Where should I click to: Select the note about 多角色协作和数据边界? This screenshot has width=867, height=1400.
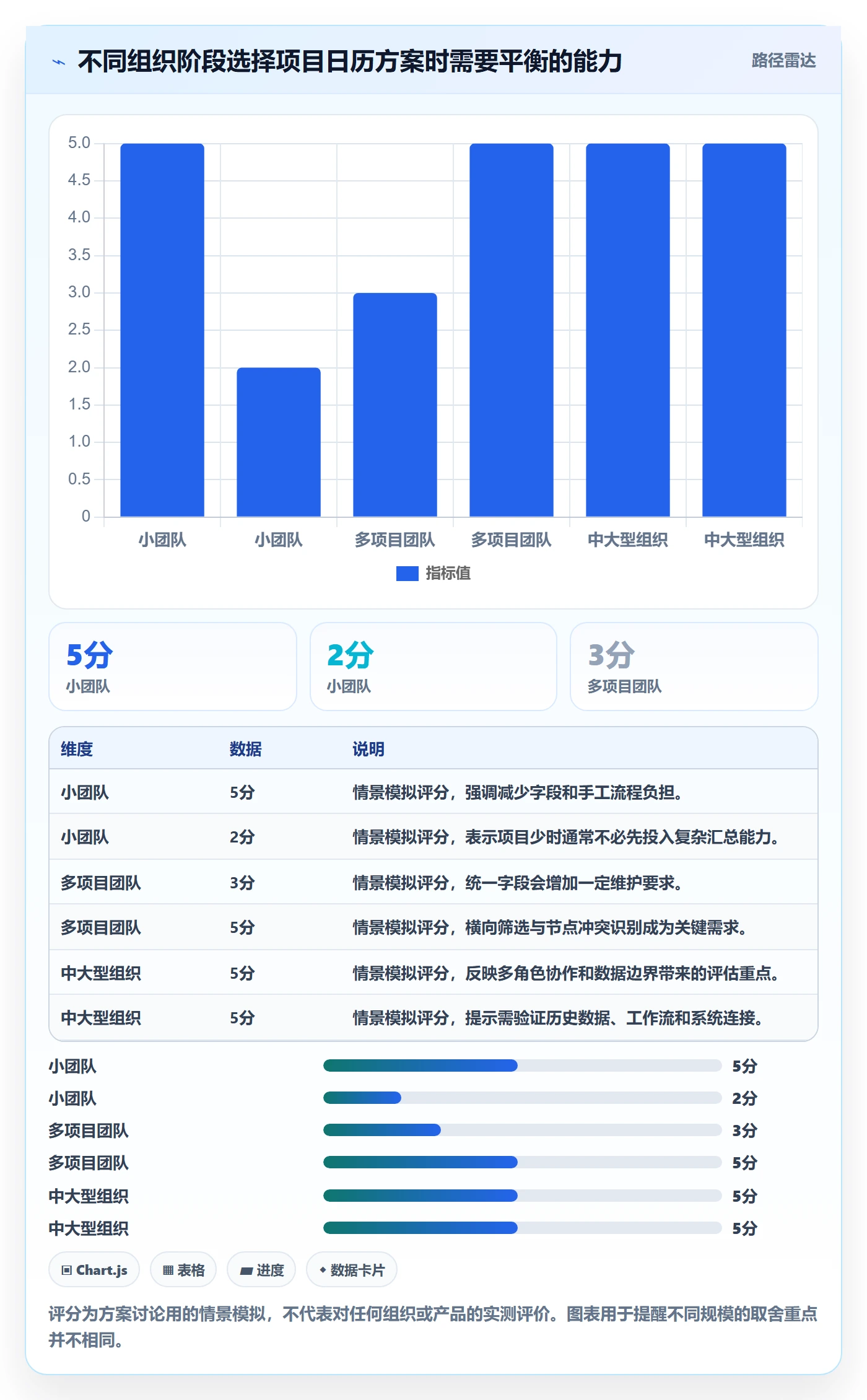[x=566, y=973]
